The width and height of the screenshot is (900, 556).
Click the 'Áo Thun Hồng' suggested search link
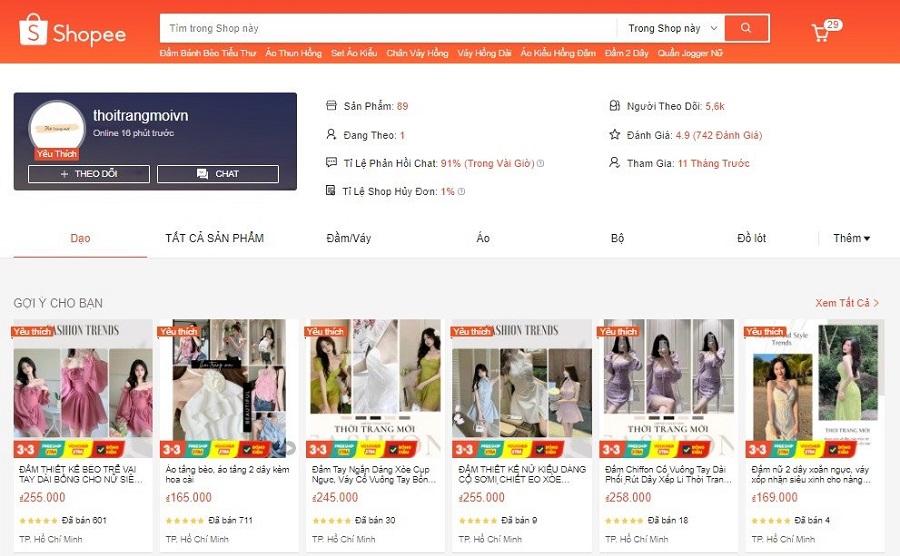point(293,53)
